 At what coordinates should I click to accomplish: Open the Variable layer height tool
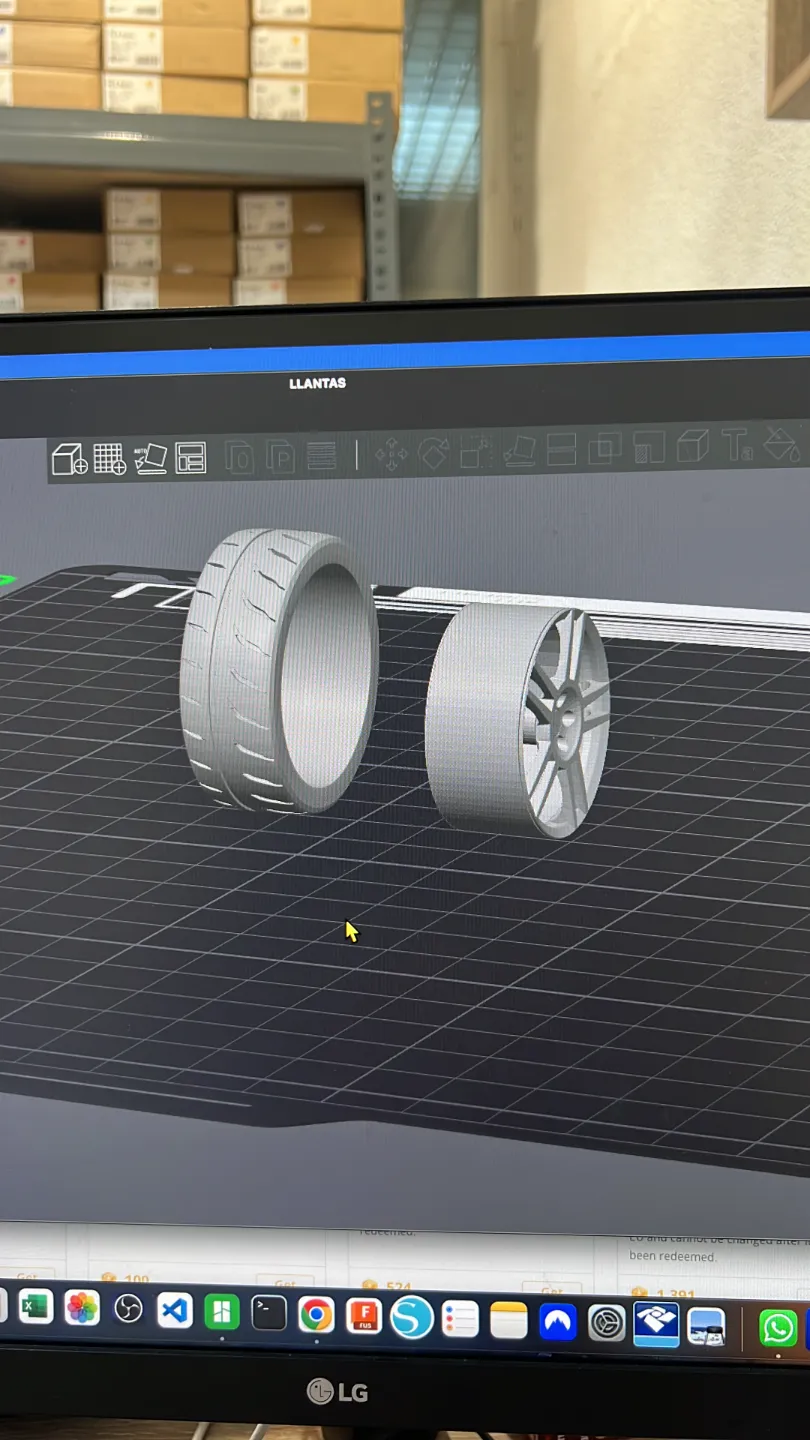coord(322,455)
